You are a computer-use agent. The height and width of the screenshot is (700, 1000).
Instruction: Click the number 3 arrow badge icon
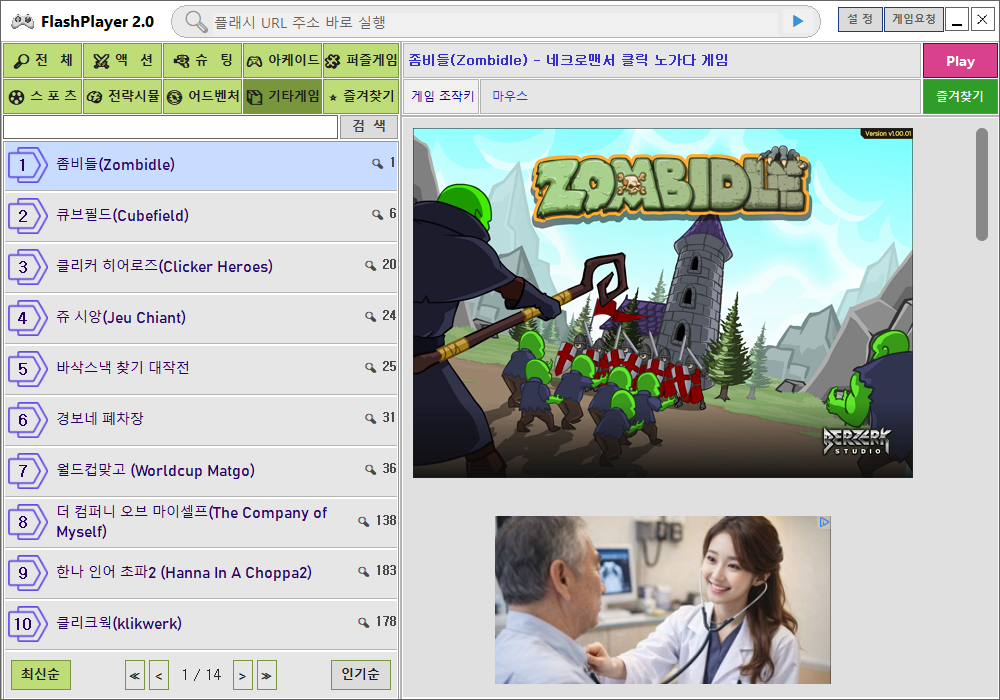point(27,267)
